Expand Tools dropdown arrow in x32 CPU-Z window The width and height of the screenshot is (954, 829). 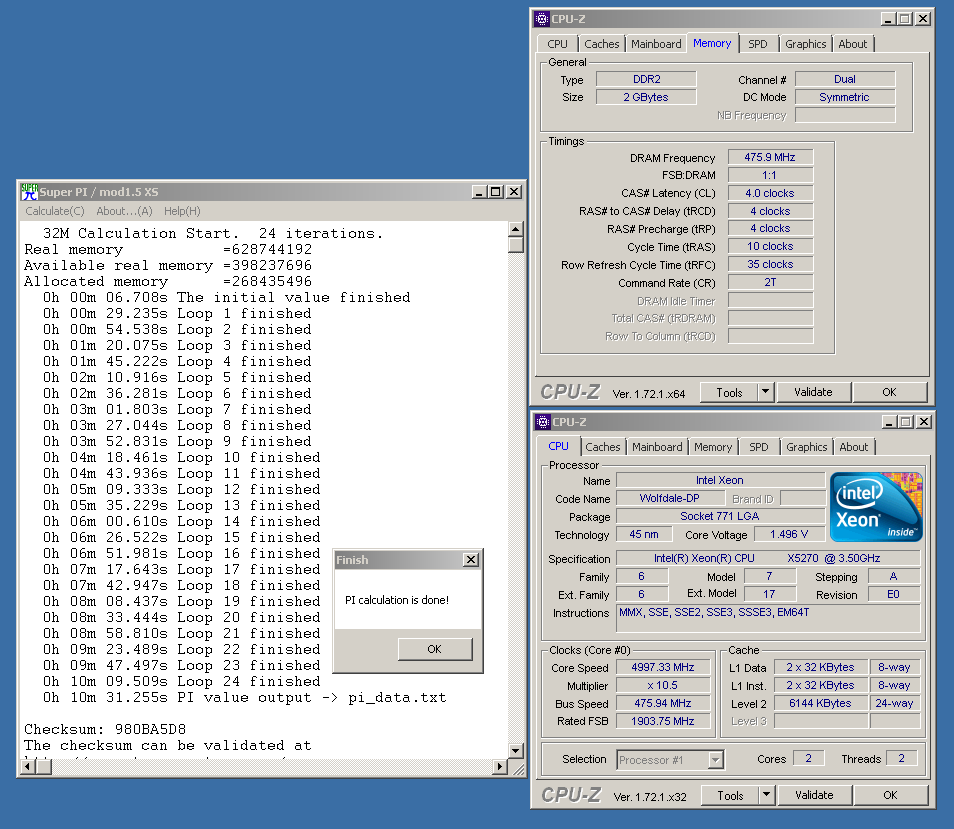coord(767,795)
